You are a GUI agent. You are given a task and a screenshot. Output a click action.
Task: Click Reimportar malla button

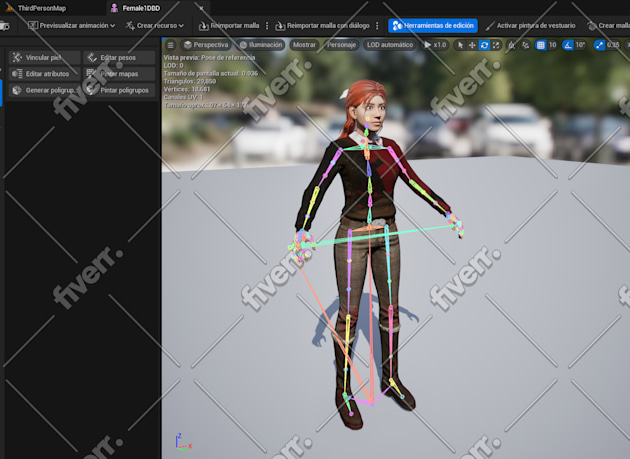point(229,25)
